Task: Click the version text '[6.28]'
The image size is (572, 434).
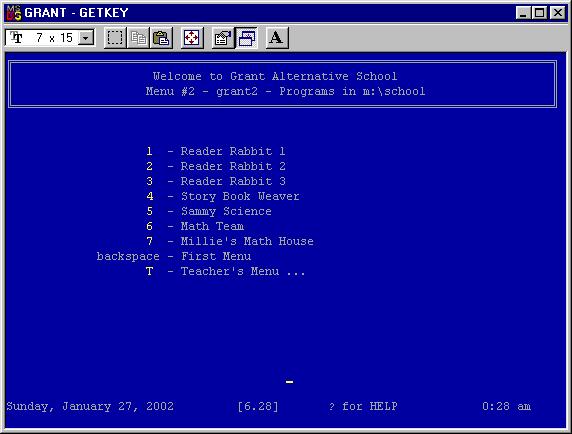Action: [258, 406]
